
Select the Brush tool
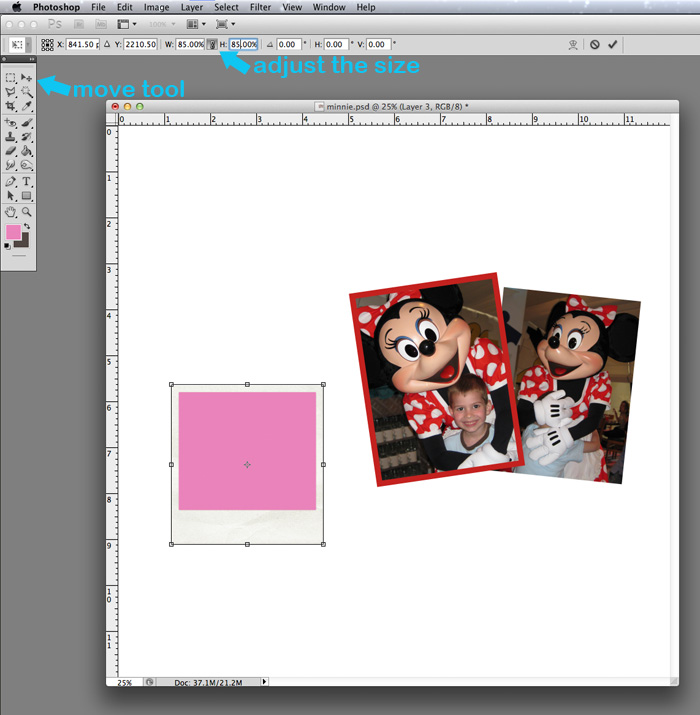(x=26, y=123)
